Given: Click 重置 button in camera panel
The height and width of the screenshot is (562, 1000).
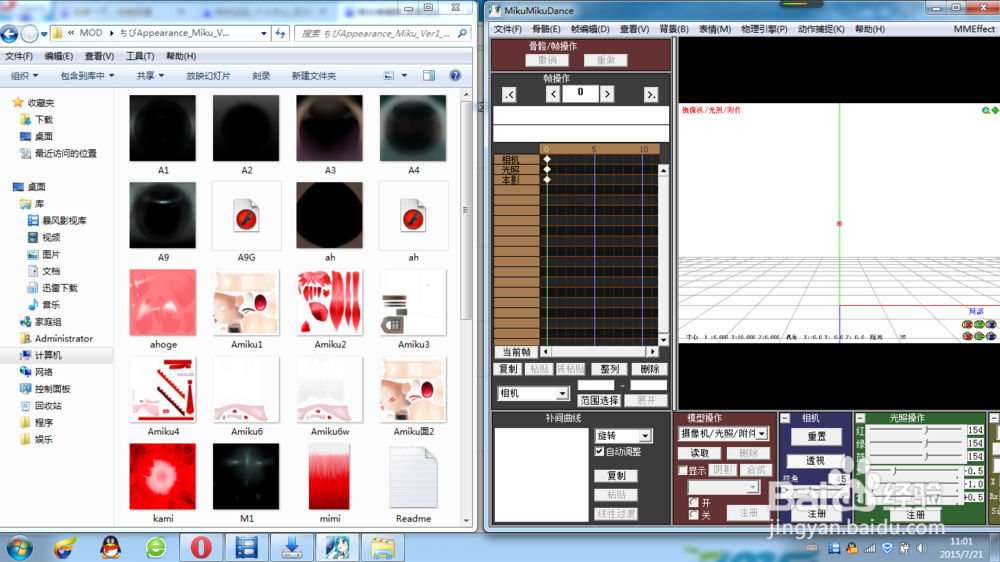Looking at the screenshot, I should (816, 436).
